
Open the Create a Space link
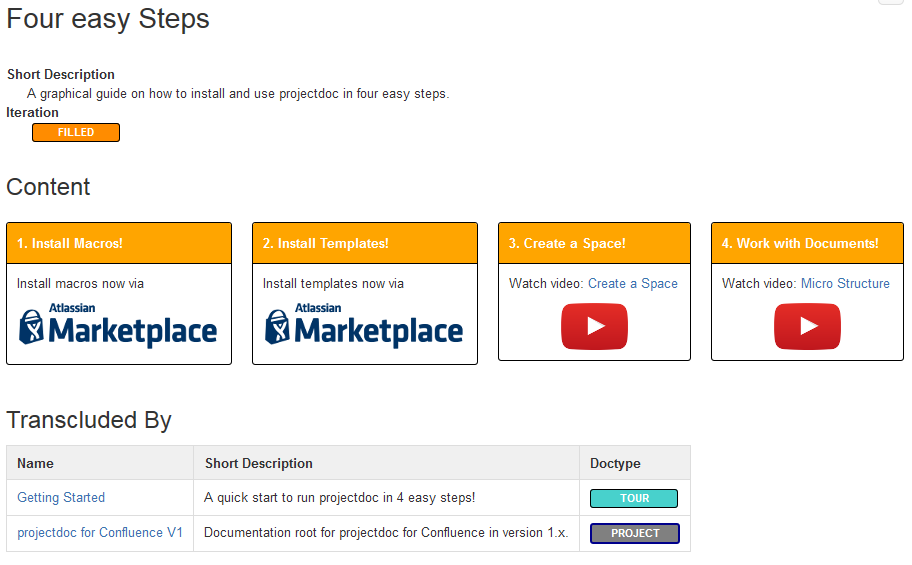pyautogui.click(x=632, y=284)
